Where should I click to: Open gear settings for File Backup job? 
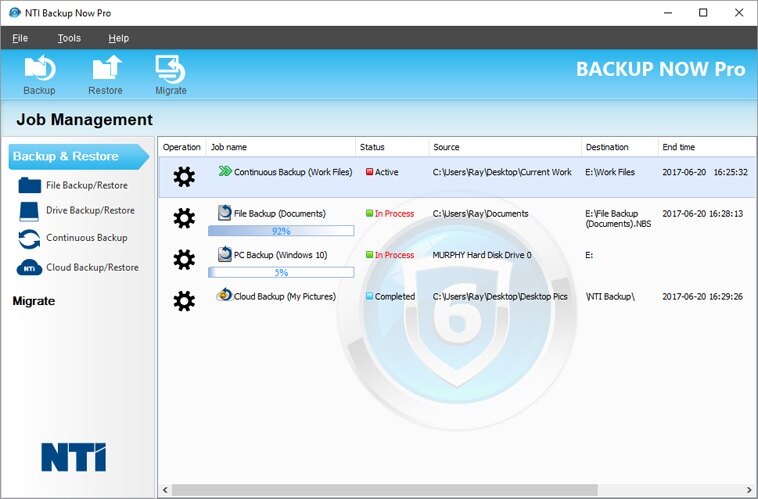point(184,218)
